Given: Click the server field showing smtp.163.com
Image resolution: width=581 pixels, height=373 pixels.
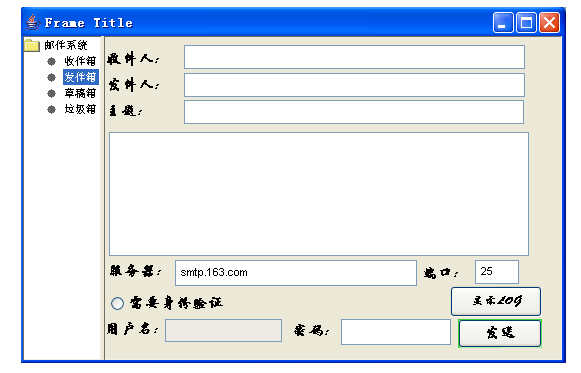Looking at the screenshot, I should pyautogui.click(x=296, y=273).
